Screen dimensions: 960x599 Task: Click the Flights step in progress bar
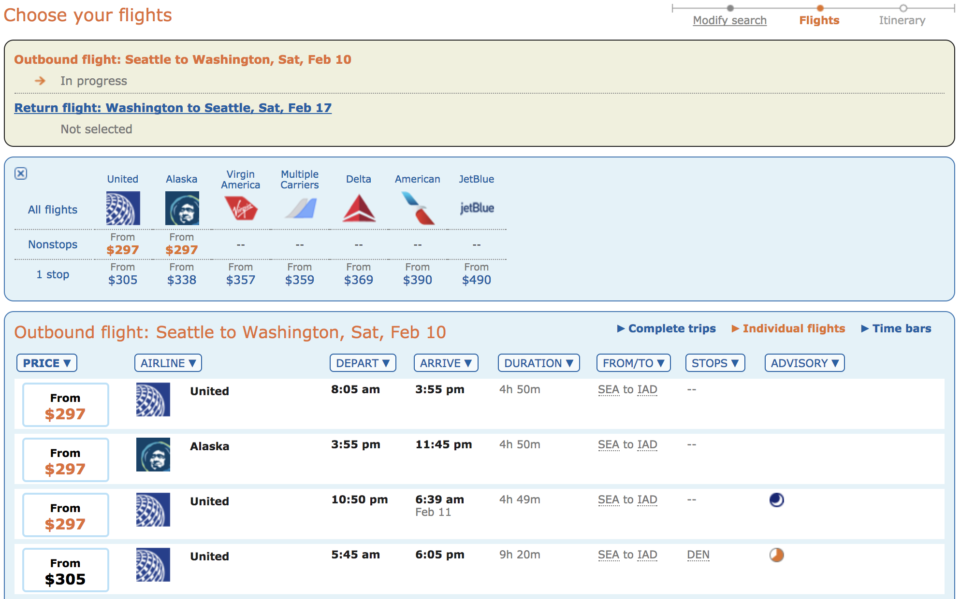point(819,20)
